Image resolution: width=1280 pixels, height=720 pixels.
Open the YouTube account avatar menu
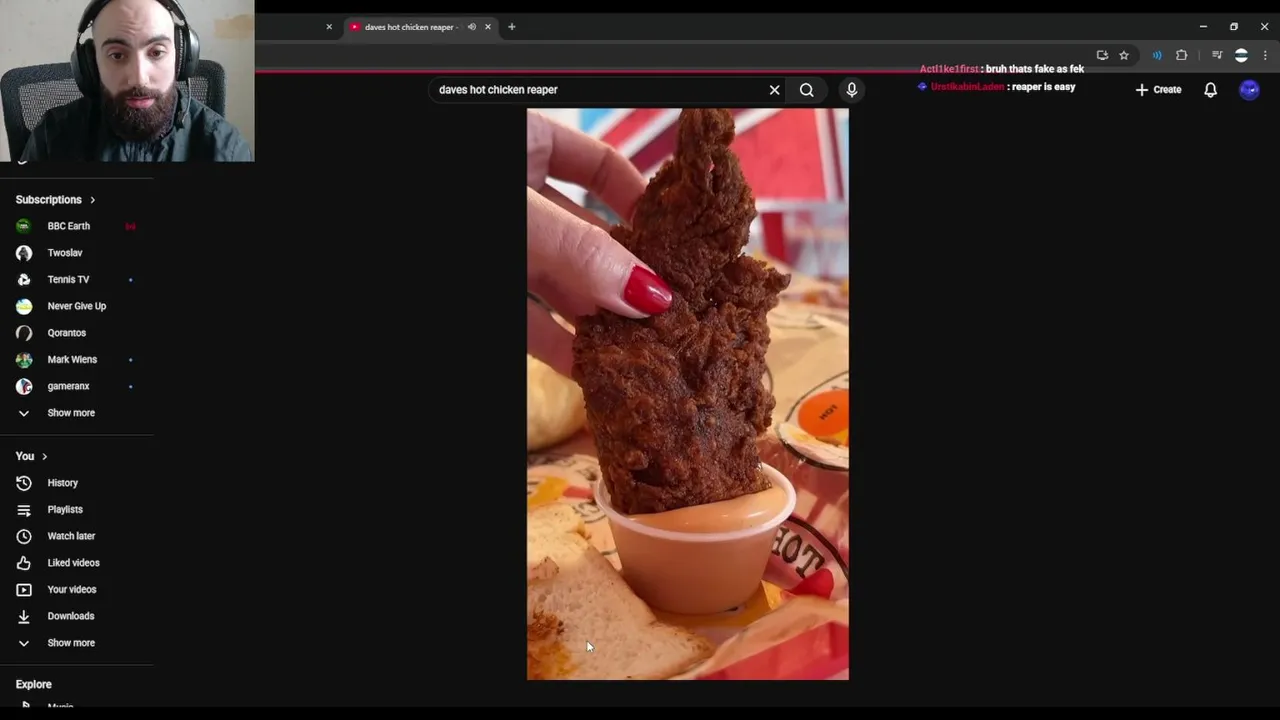(x=1249, y=90)
